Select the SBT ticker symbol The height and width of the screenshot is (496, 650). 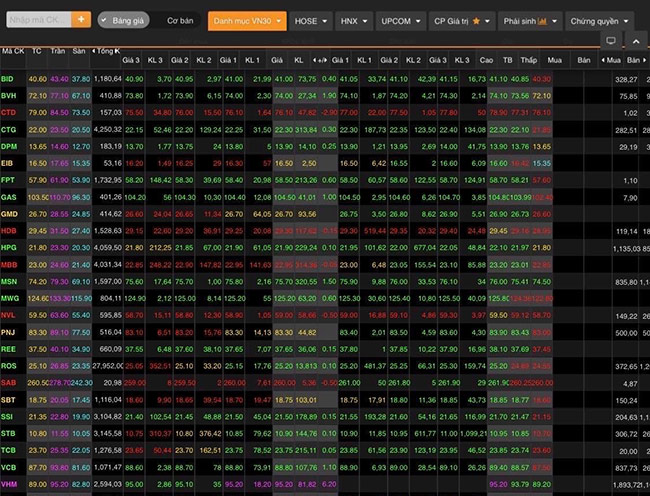click(8, 400)
